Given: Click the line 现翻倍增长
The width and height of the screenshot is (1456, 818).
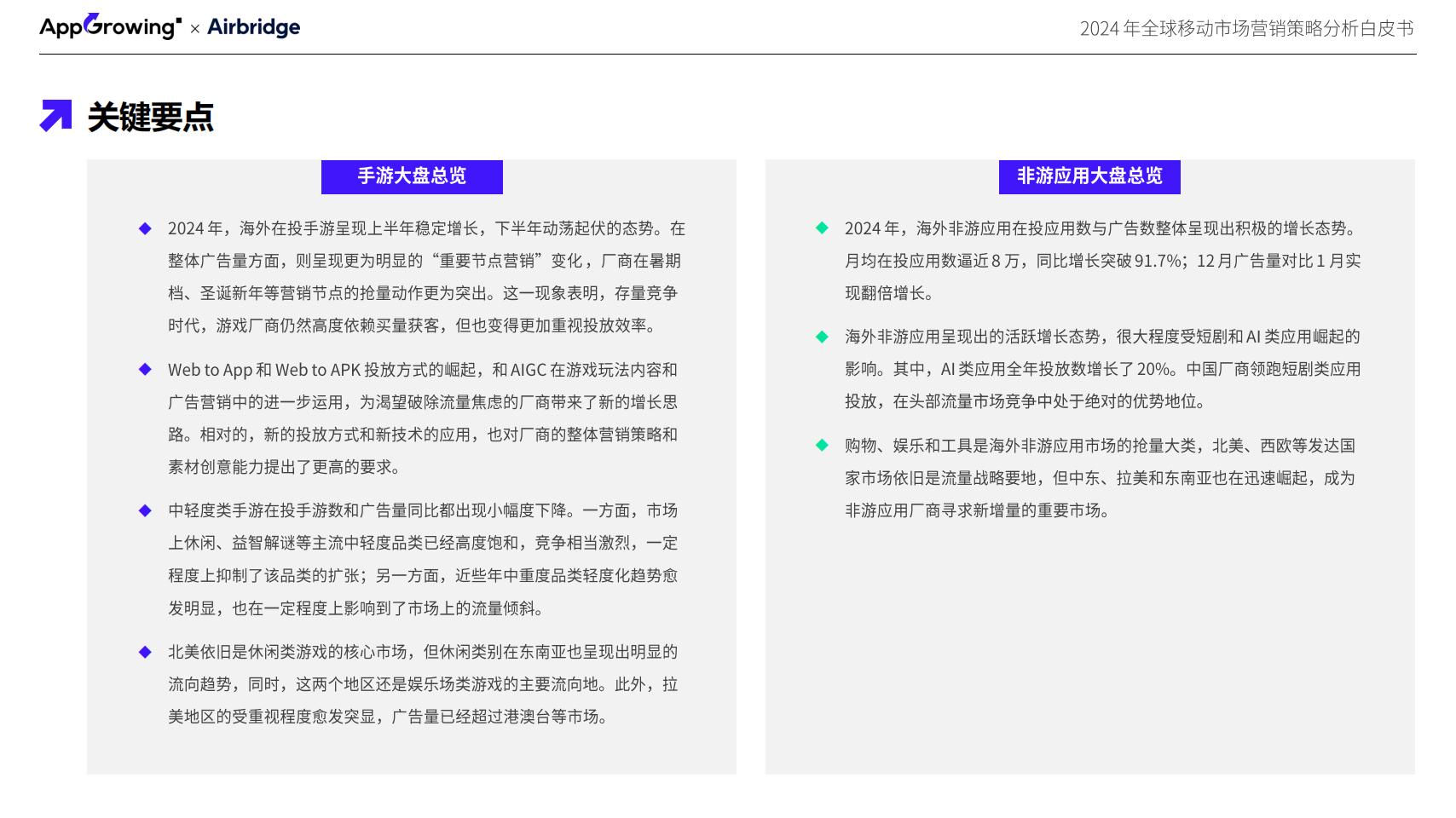Looking at the screenshot, I should pos(892,293).
